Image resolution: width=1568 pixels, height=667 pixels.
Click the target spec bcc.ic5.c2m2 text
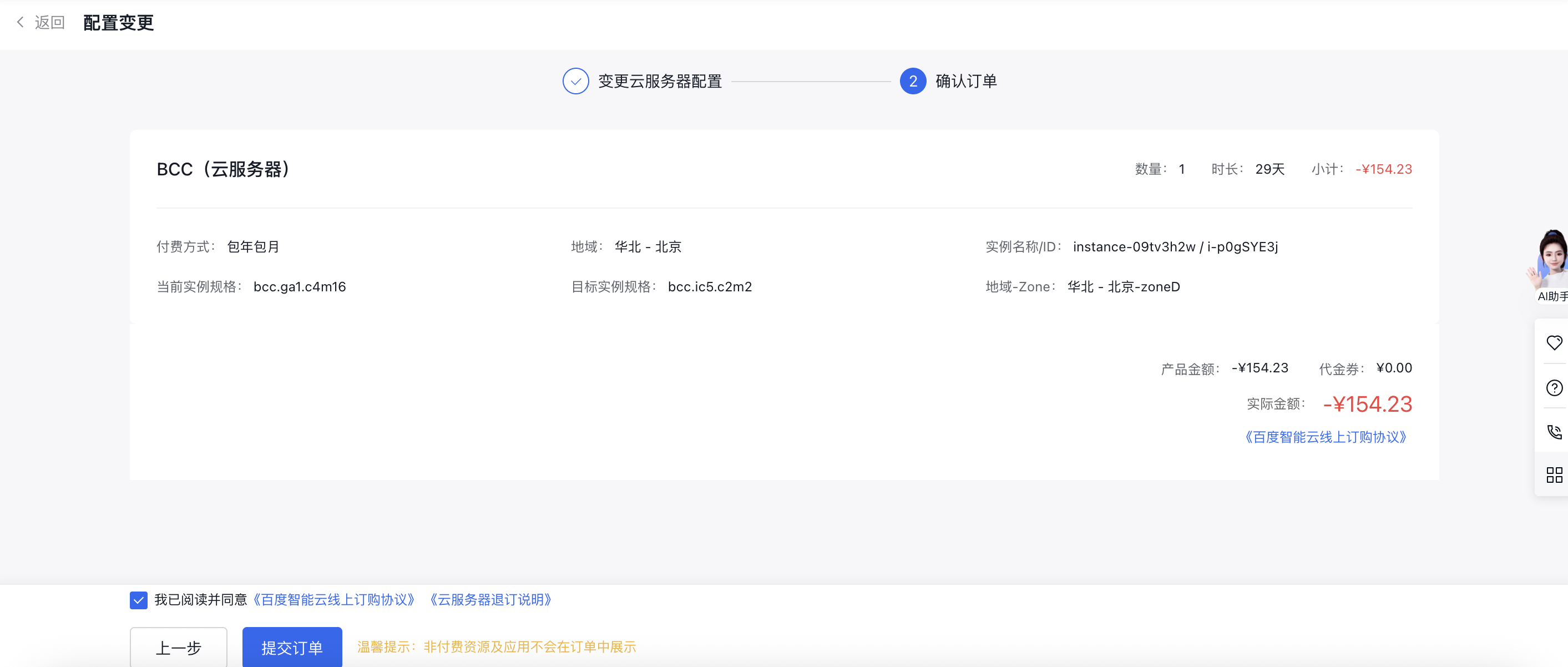pos(710,287)
